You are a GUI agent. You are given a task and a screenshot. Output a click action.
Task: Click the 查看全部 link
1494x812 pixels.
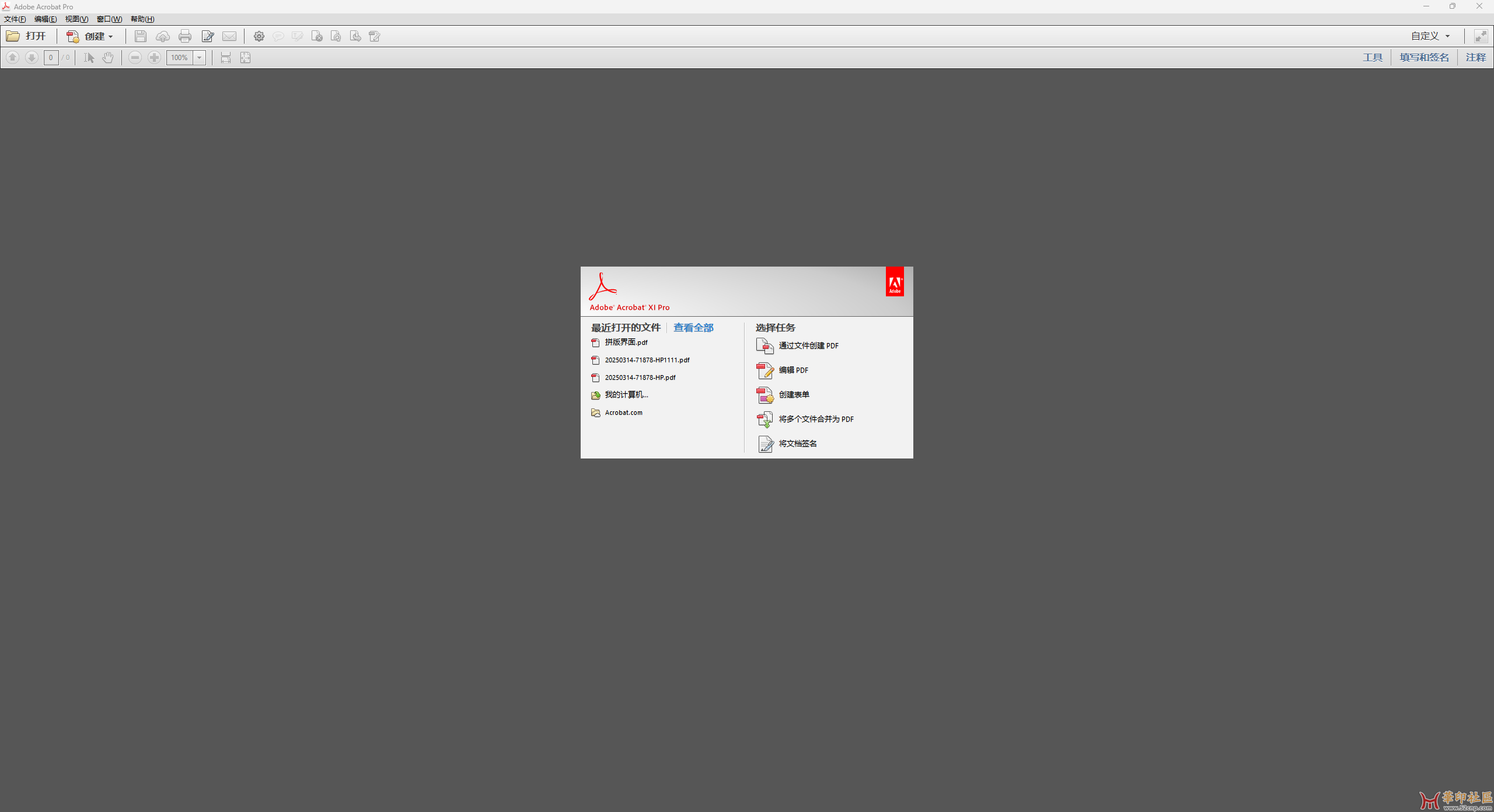(693, 327)
